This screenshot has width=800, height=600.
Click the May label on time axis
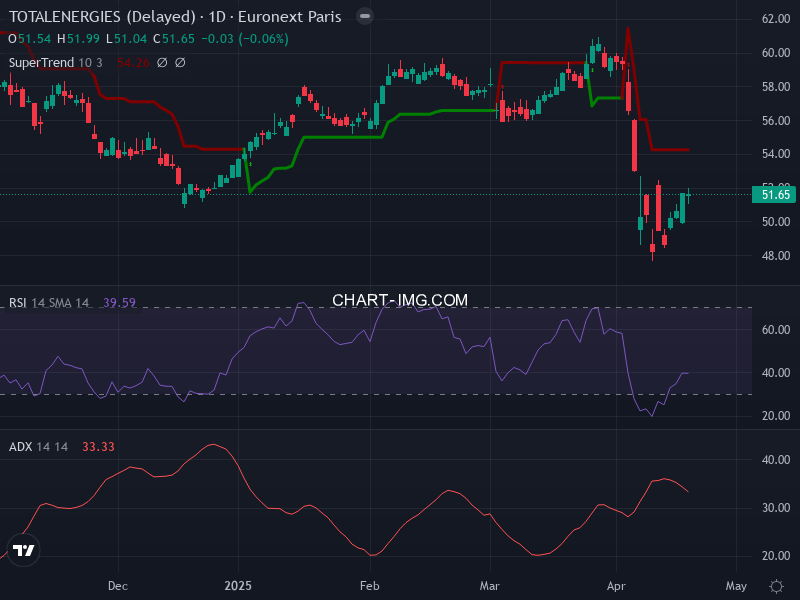pyautogui.click(x=736, y=586)
